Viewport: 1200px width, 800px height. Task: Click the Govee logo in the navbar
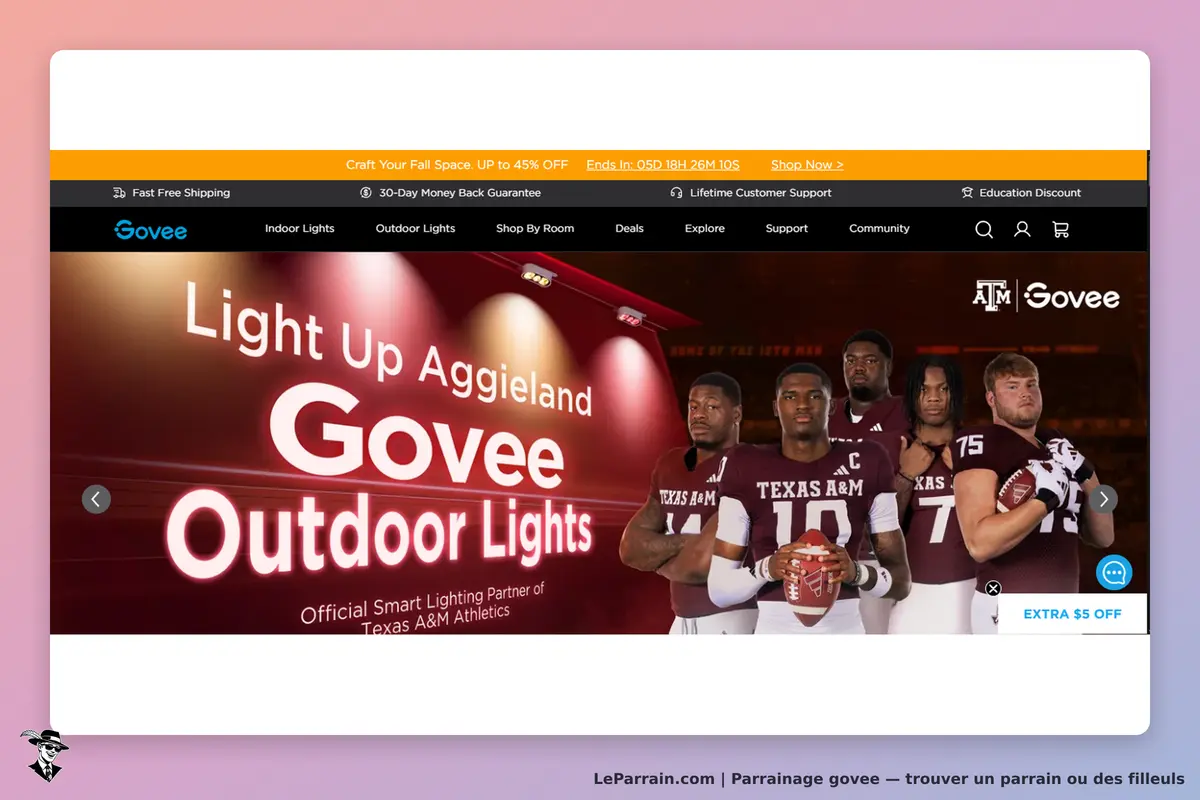(x=151, y=229)
